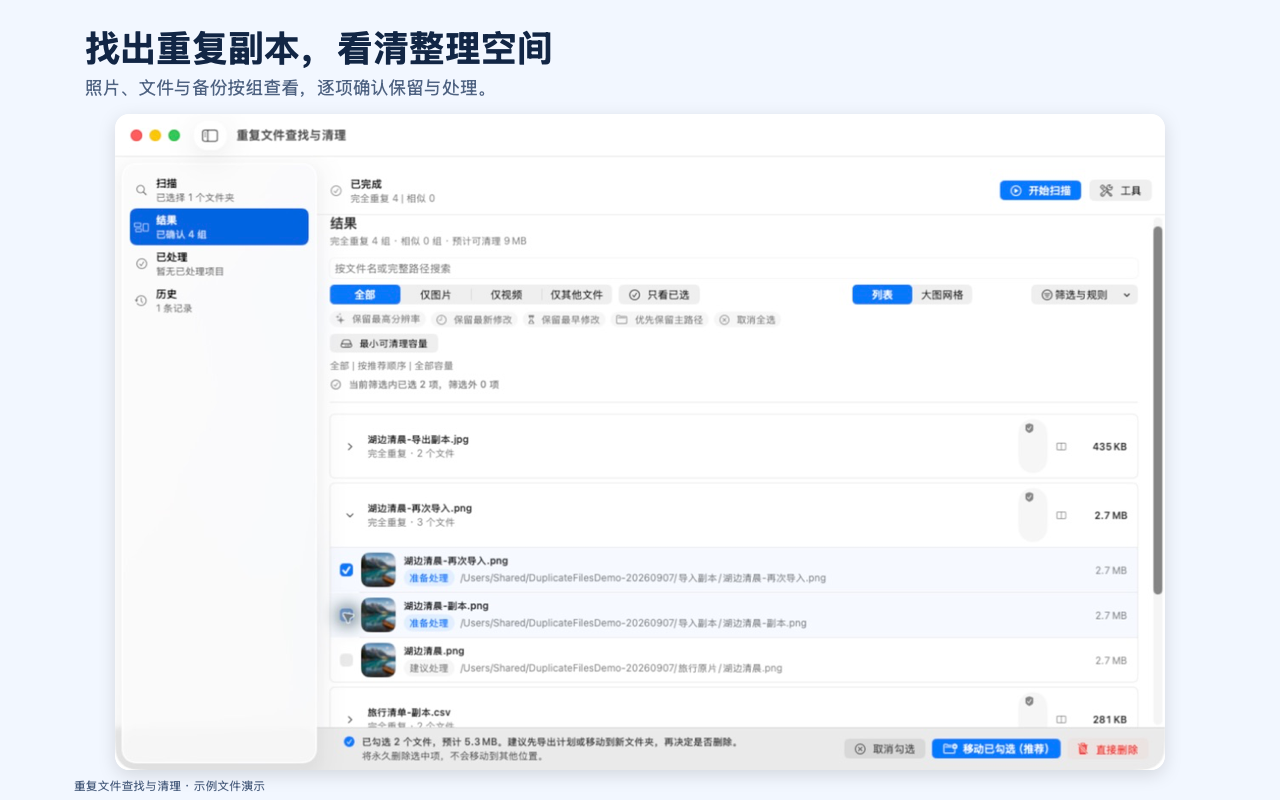1280x800 pixels.
Task: Select the 仅其他文件 filter tab
Action: pos(577,295)
